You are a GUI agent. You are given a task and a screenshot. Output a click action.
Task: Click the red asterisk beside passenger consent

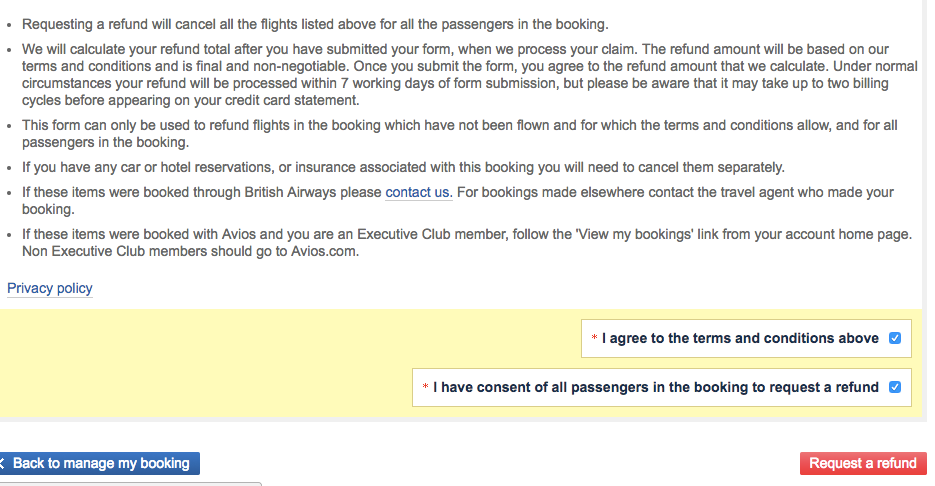[x=426, y=388]
